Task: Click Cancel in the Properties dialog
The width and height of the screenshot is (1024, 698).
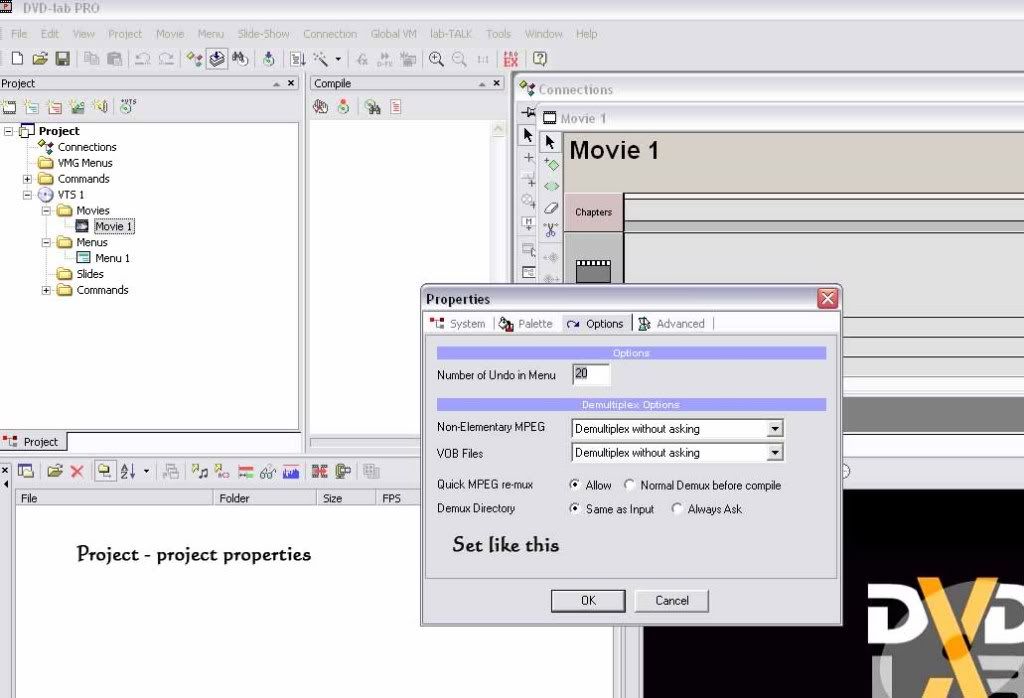Action: [671, 601]
